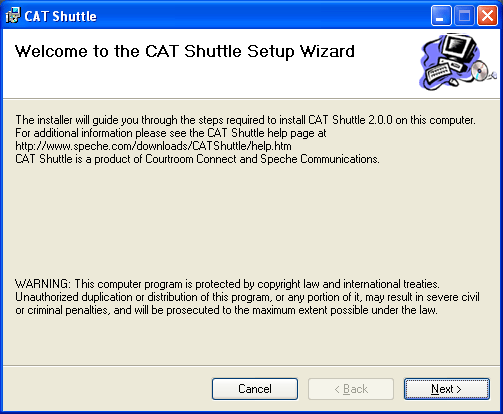Cancel the CAT Shuttle installation
503x414 pixels.
(255, 389)
